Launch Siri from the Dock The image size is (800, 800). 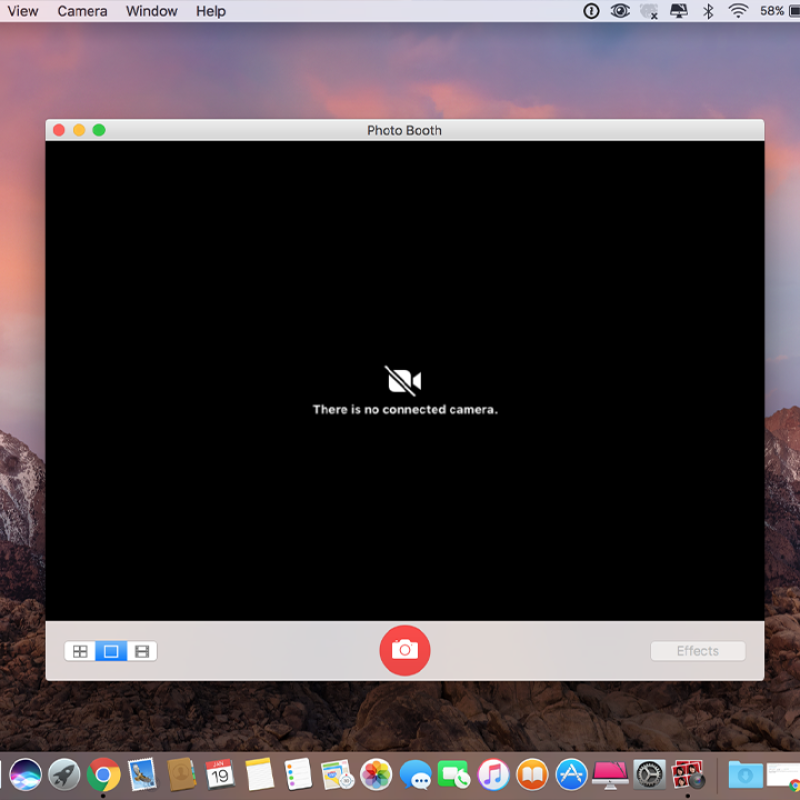pos(26,774)
